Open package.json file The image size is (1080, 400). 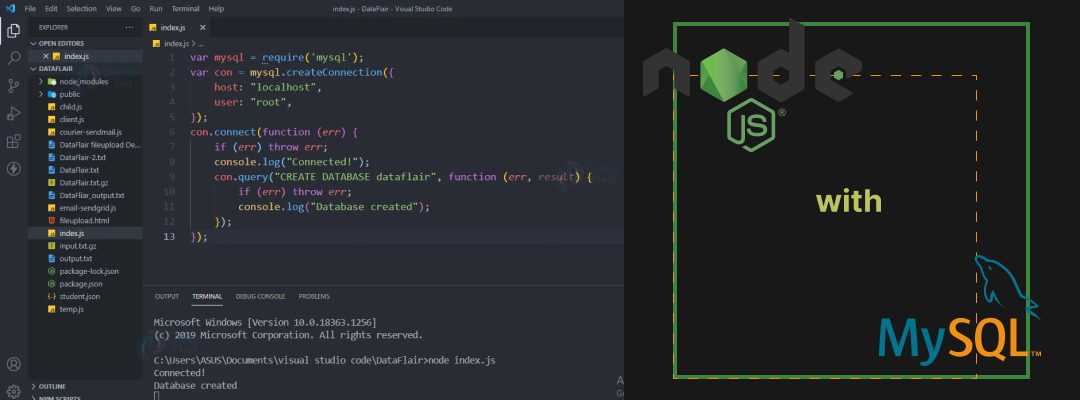coord(81,284)
